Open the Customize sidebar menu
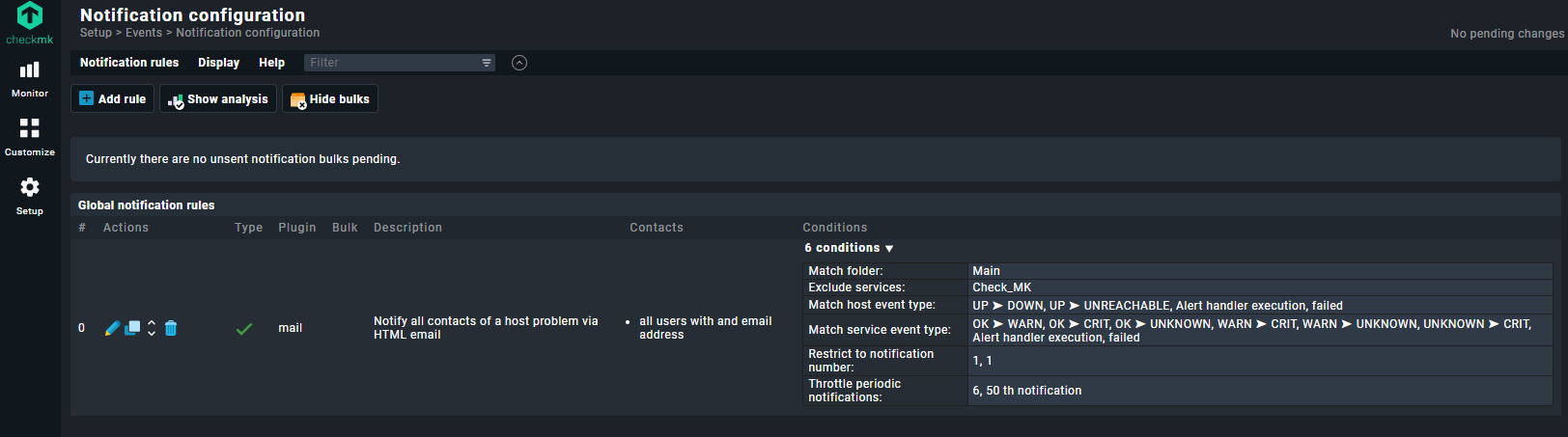The image size is (1568, 437). pyautogui.click(x=30, y=137)
